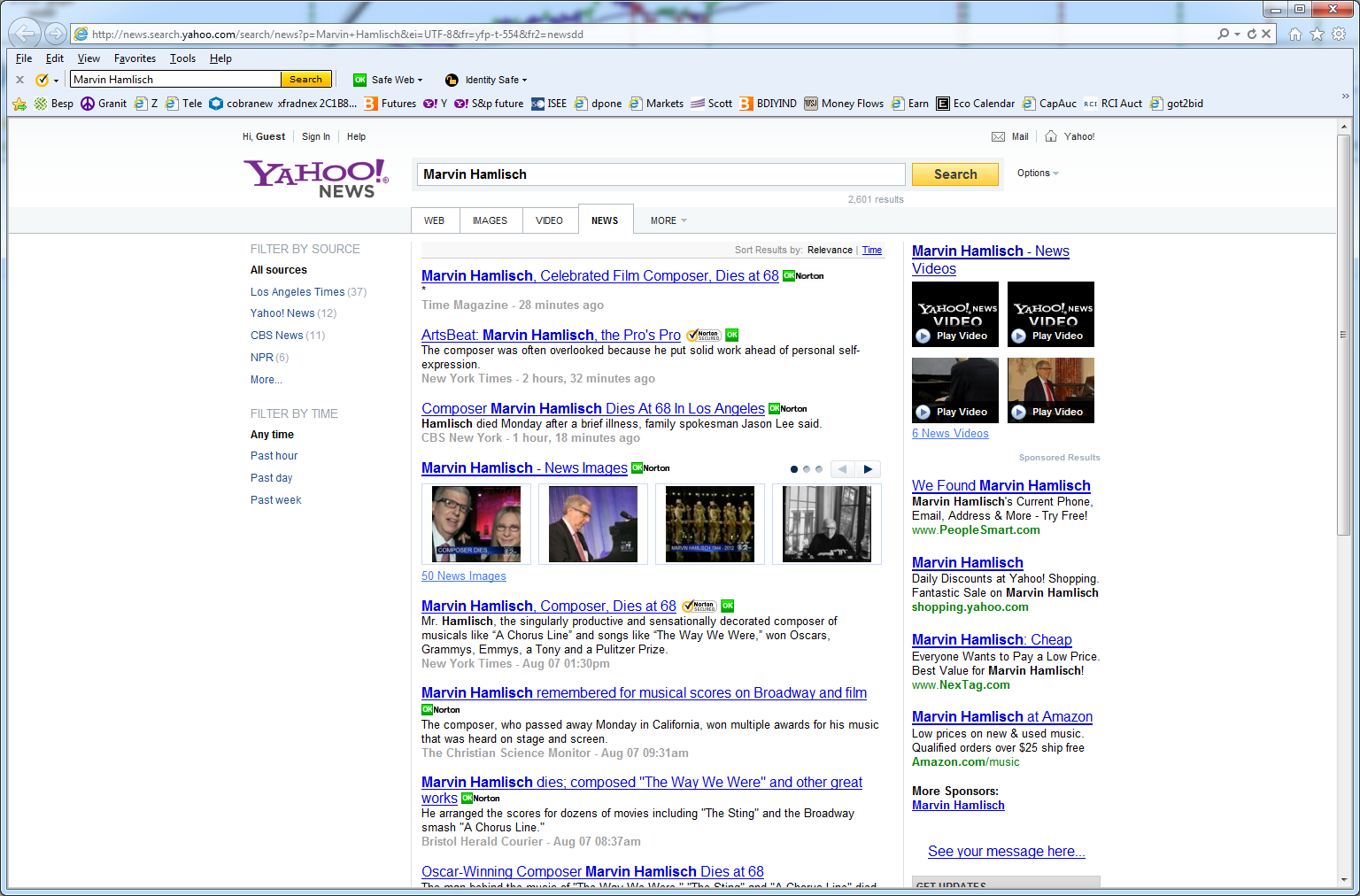Open the Help menu in the menu bar
1360x896 pixels.
click(220, 58)
